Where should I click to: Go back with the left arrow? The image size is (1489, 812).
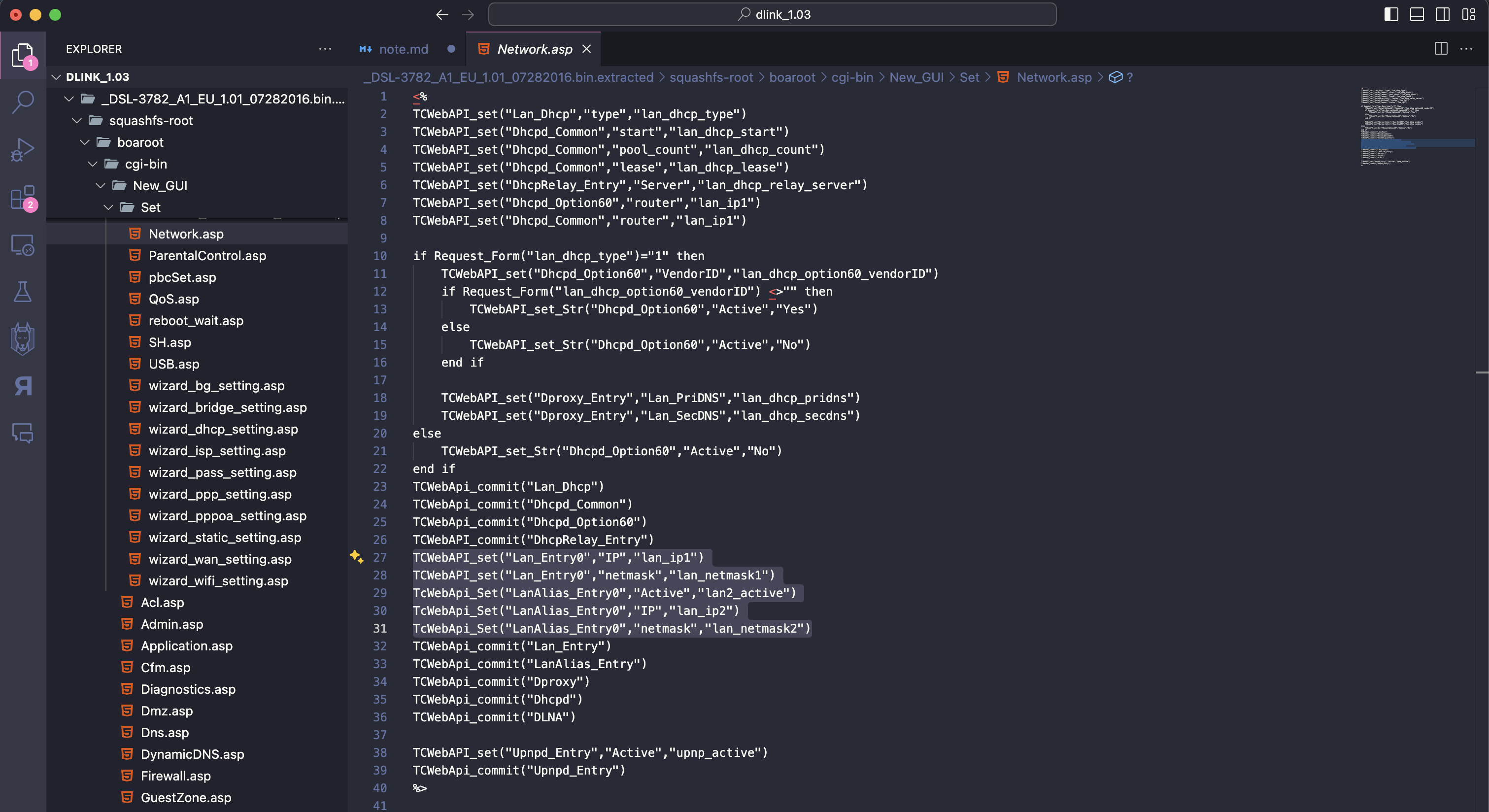click(442, 14)
